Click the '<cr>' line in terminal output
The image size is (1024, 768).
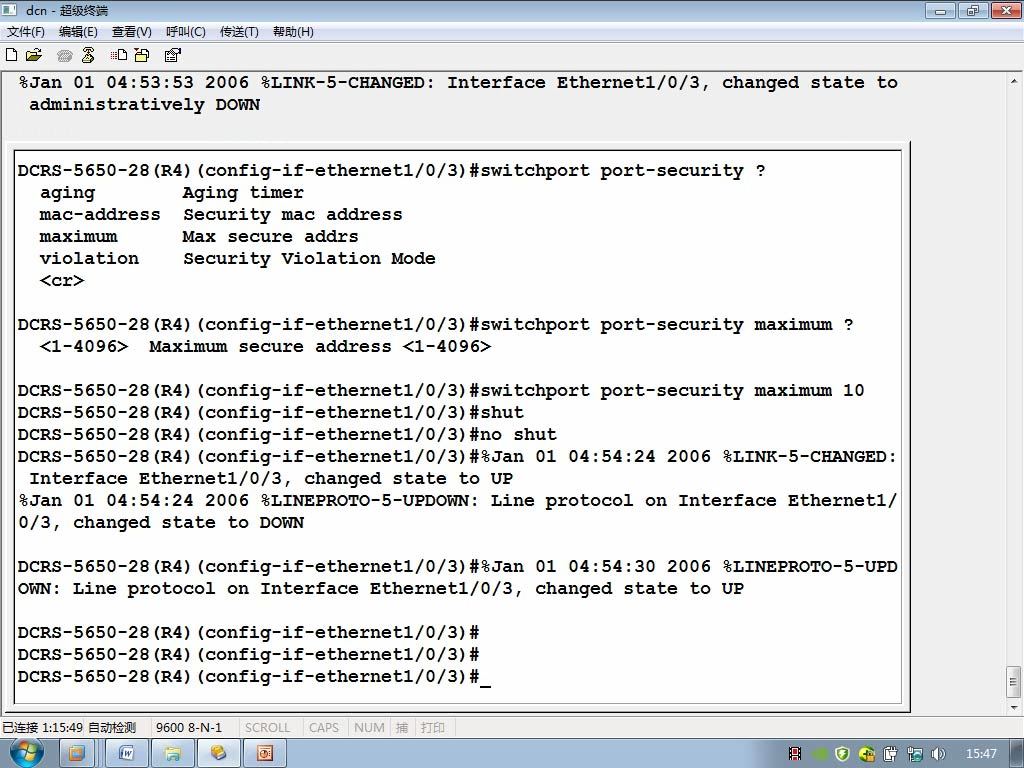coord(62,281)
